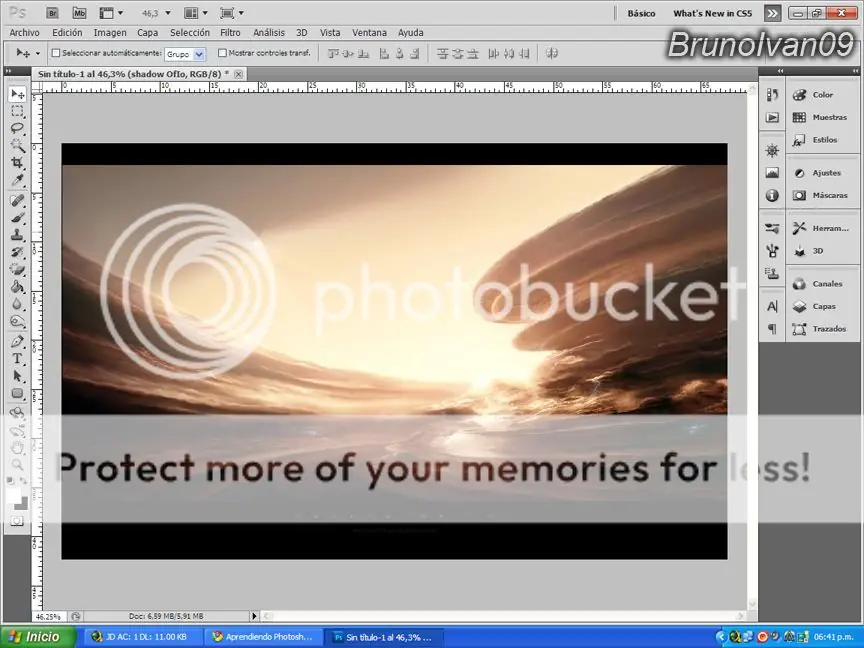This screenshot has width=864, height=648.
Task: Open the Ventana menu
Action: [369, 33]
